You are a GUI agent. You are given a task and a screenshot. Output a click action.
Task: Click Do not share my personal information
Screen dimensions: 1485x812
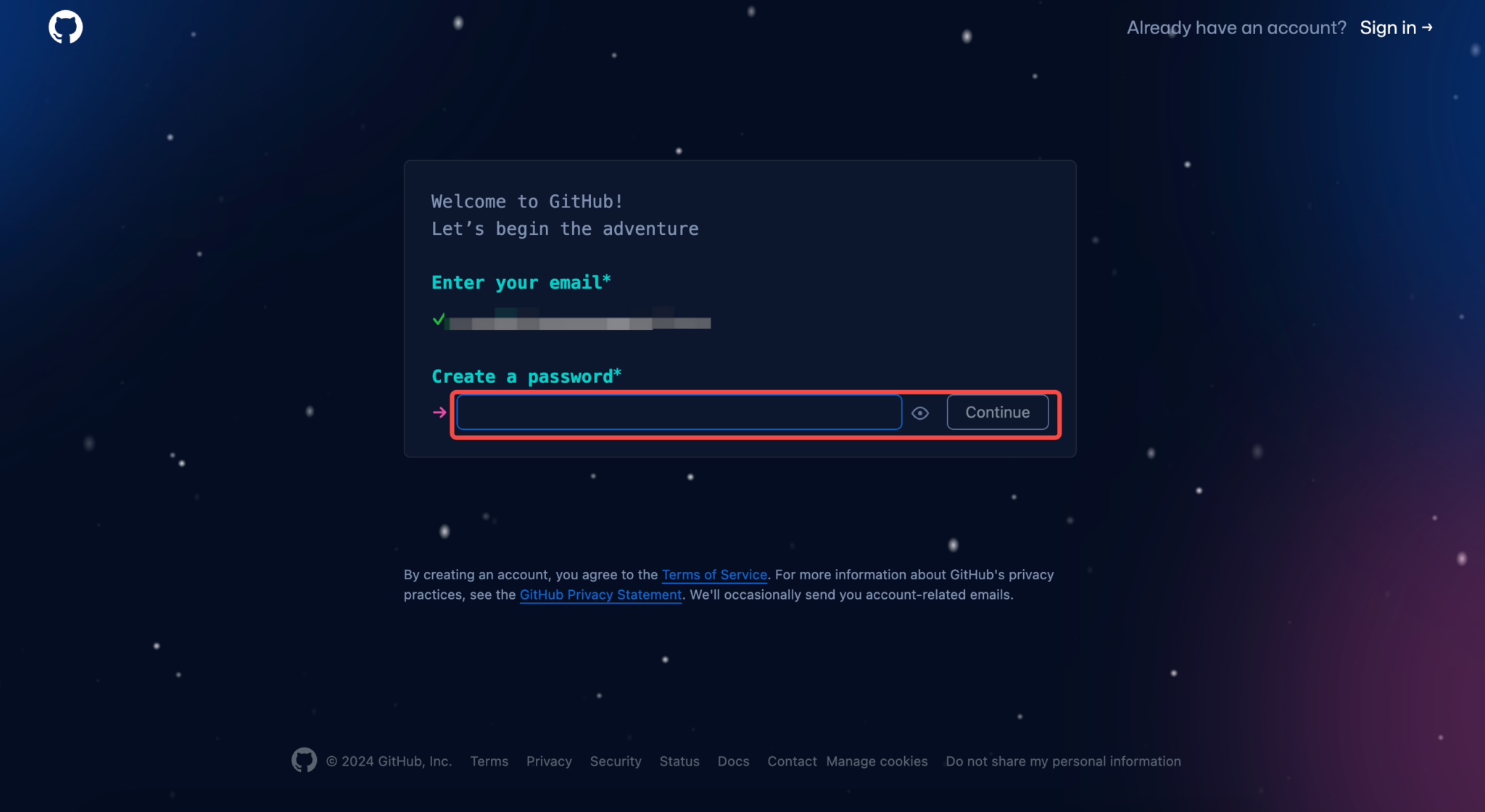point(1063,761)
